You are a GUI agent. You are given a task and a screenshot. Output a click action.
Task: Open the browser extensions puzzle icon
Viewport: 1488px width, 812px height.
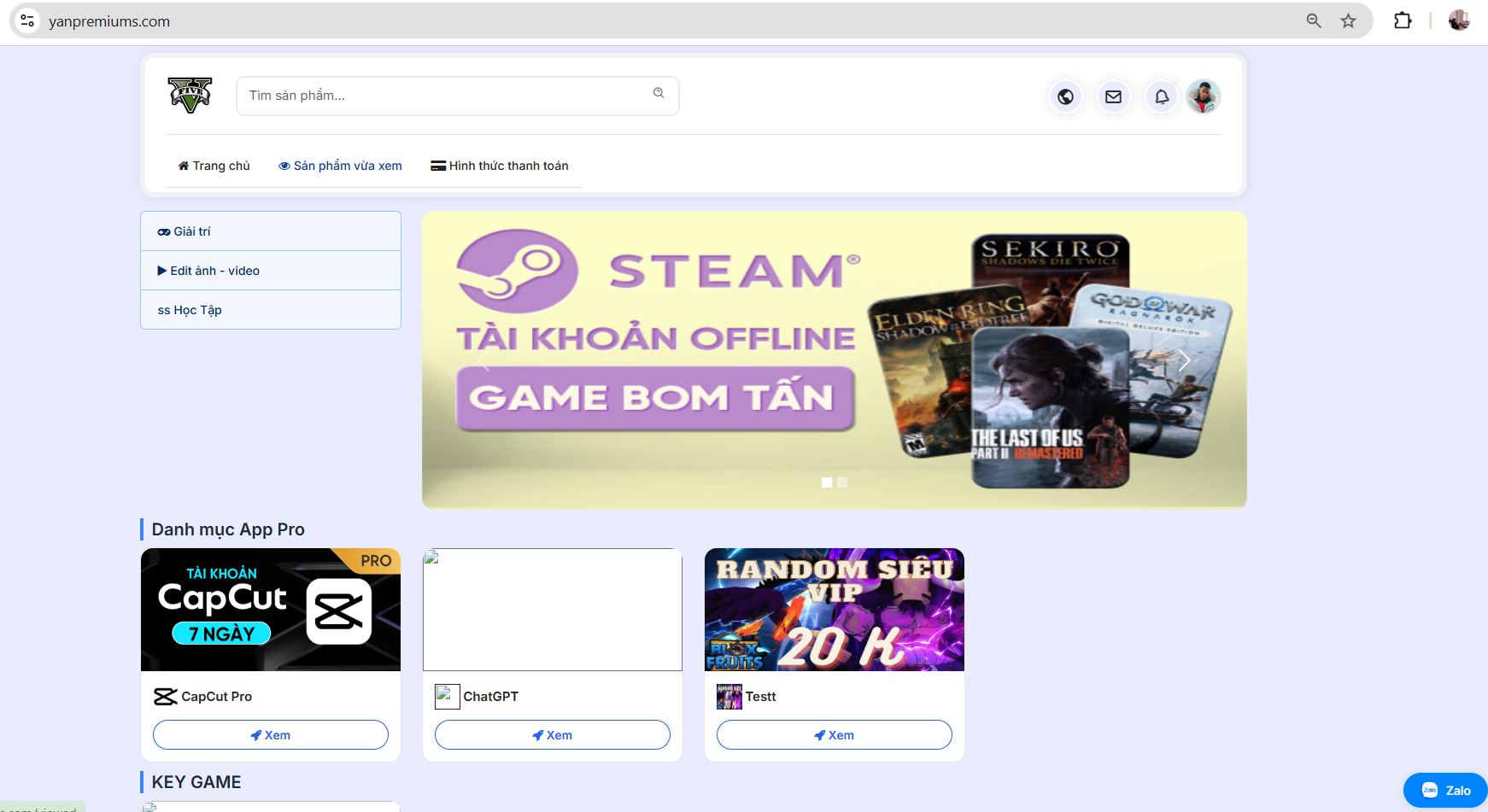(x=1403, y=20)
